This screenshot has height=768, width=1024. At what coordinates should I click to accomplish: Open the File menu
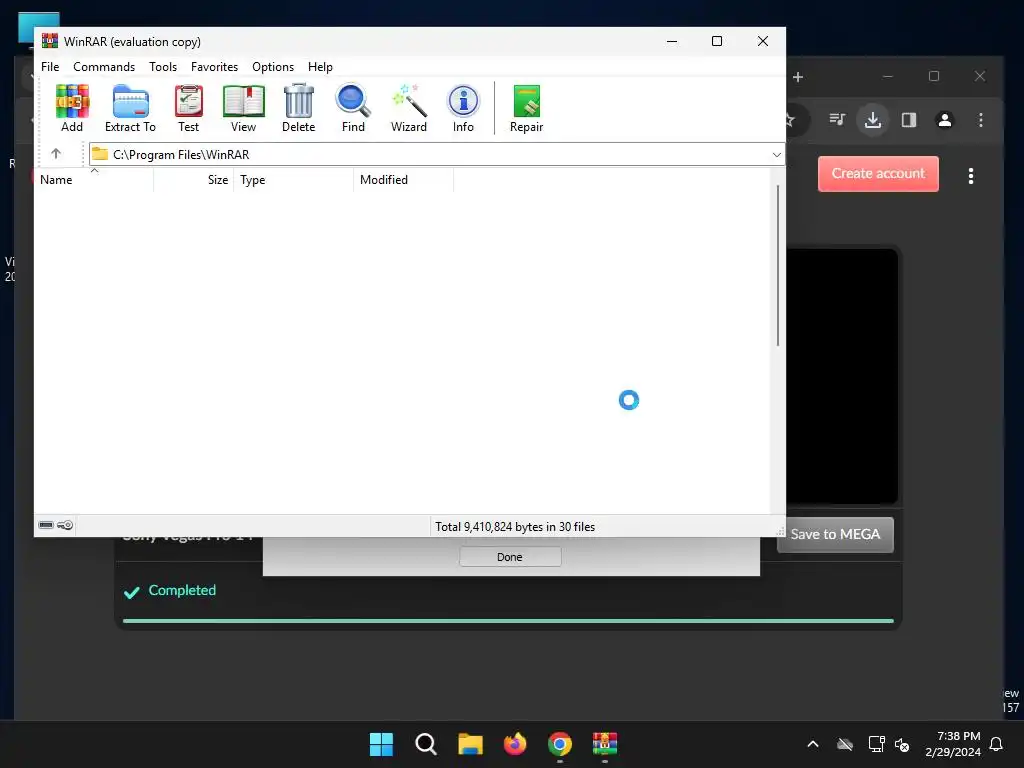click(x=50, y=67)
